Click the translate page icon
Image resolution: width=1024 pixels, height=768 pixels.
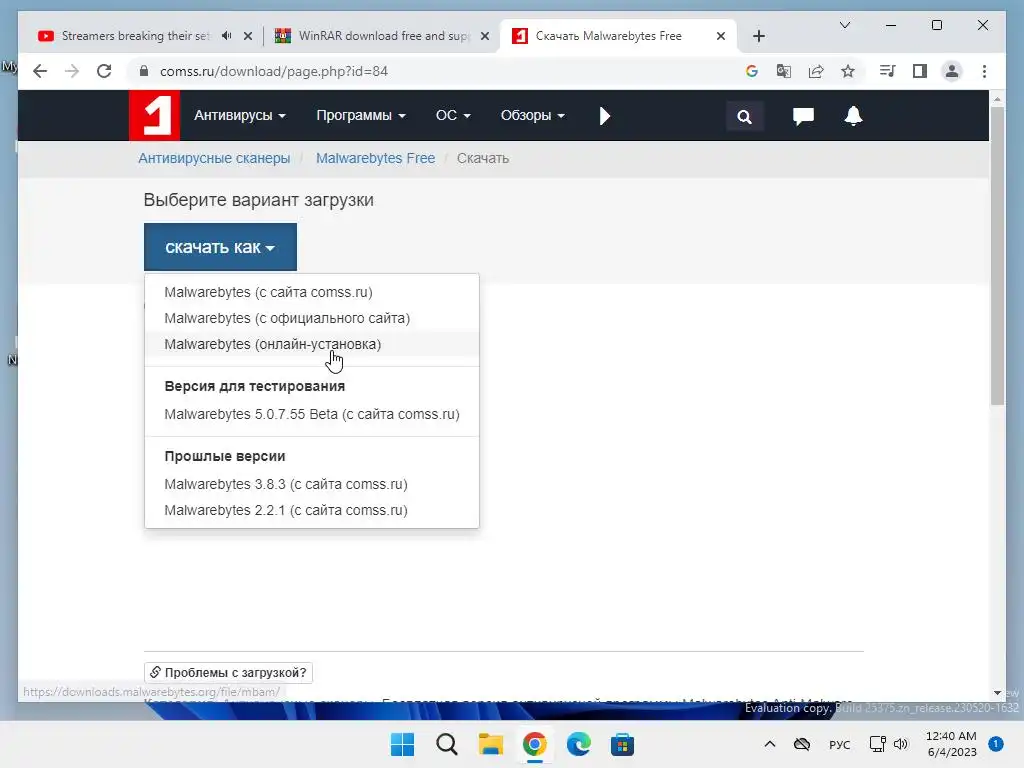784,71
